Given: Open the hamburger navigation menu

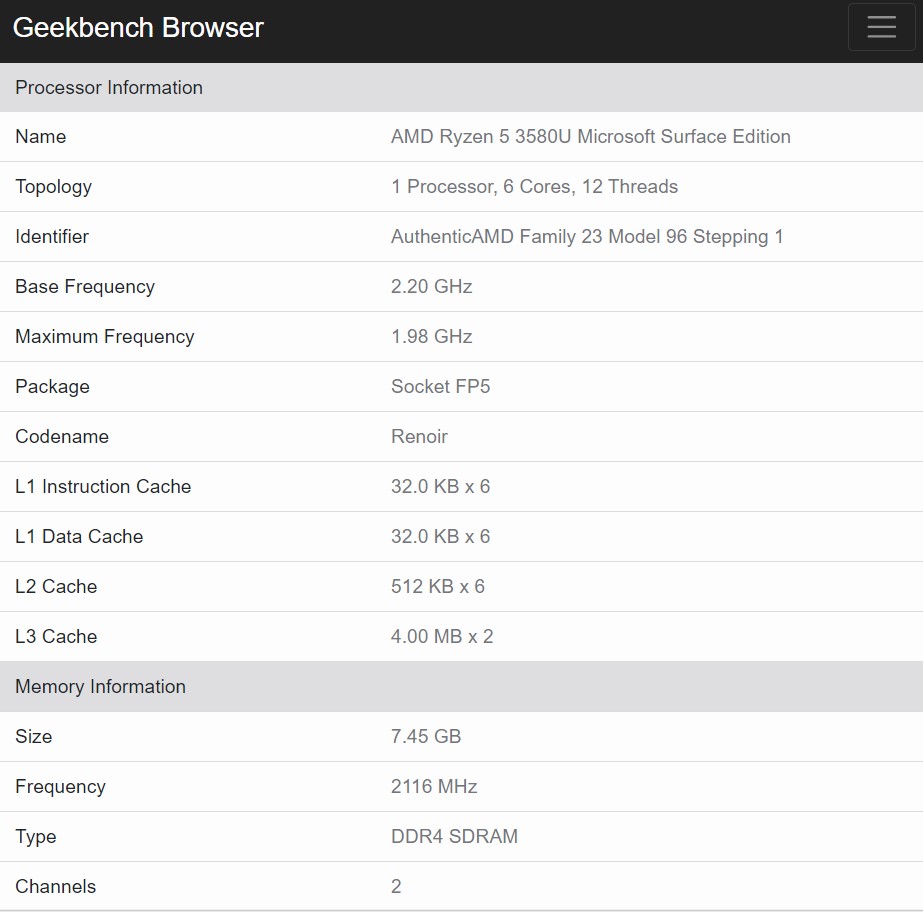Looking at the screenshot, I should [x=881, y=27].
